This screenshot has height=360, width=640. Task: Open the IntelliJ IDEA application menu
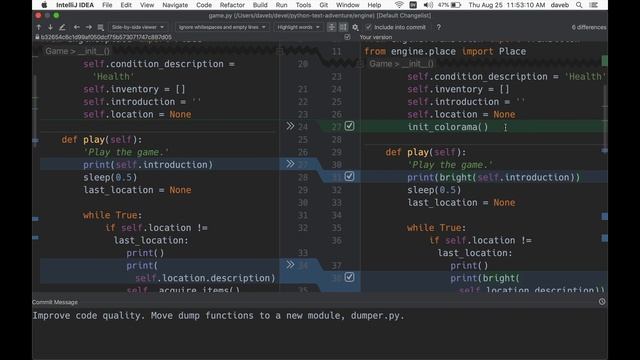[x=75, y=5]
